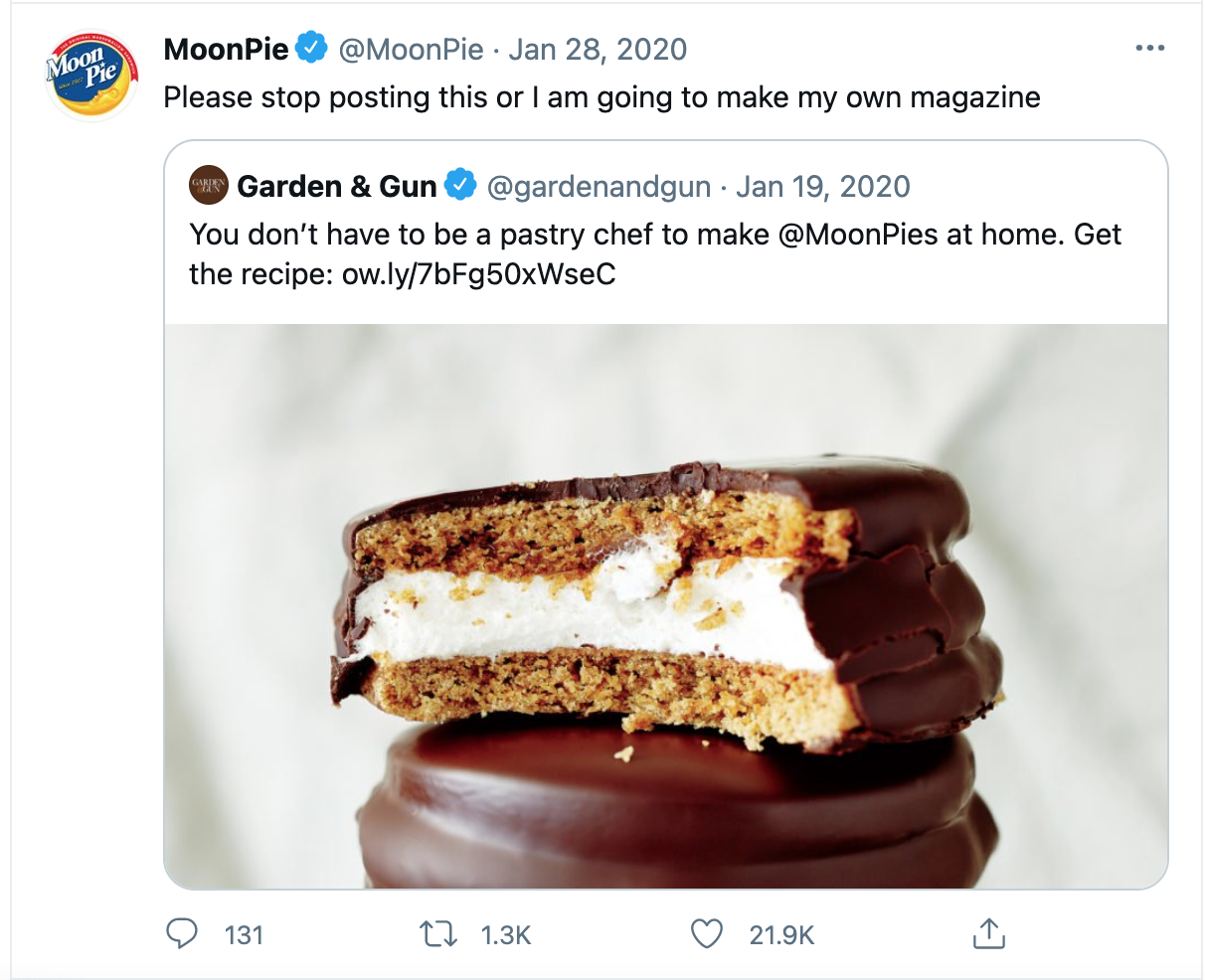Like the tweet with the heart icon
Viewport: 1205px width, 980px height.
(x=706, y=934)
